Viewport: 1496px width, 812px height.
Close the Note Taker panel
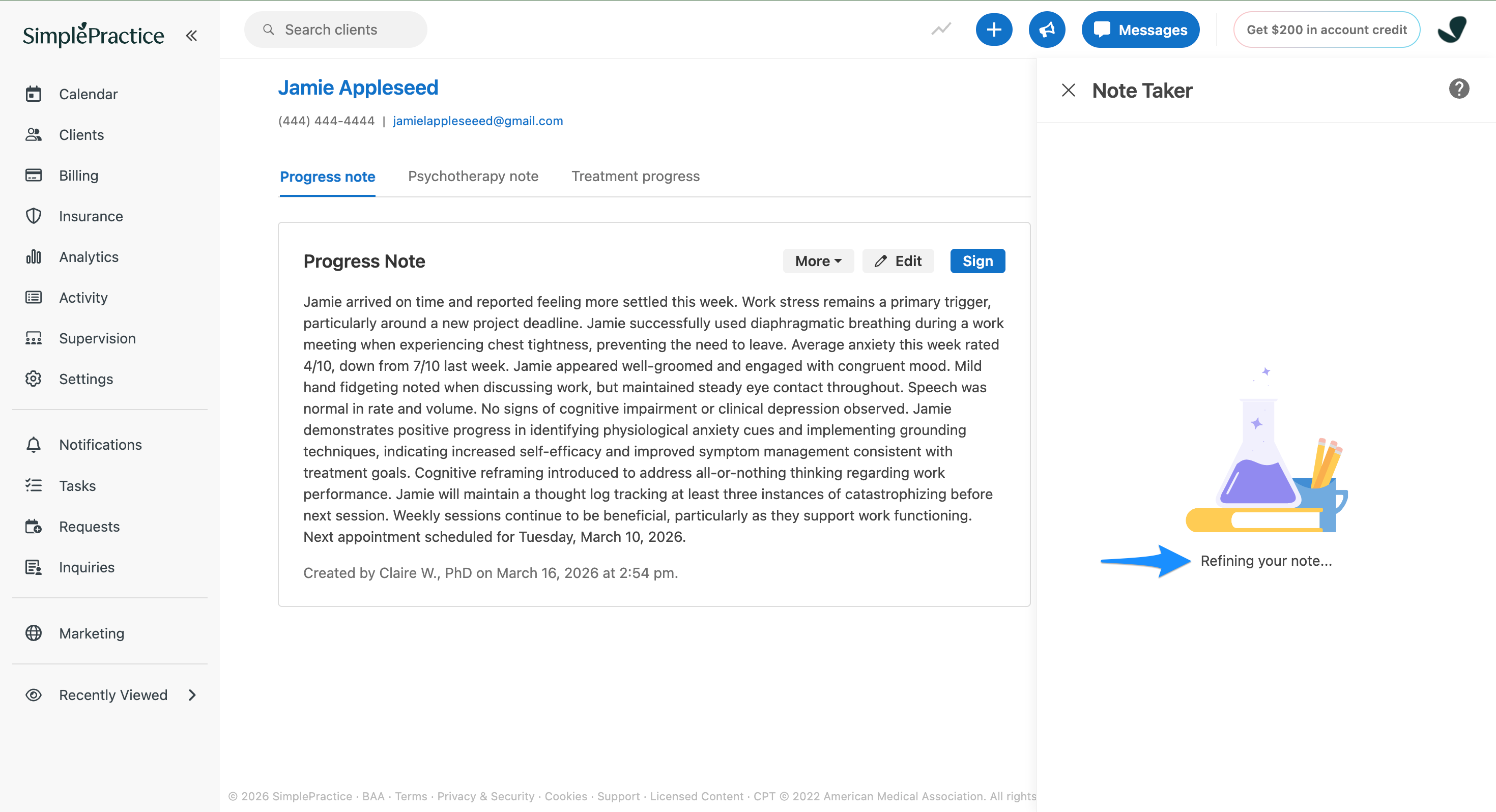[1068, 90]
